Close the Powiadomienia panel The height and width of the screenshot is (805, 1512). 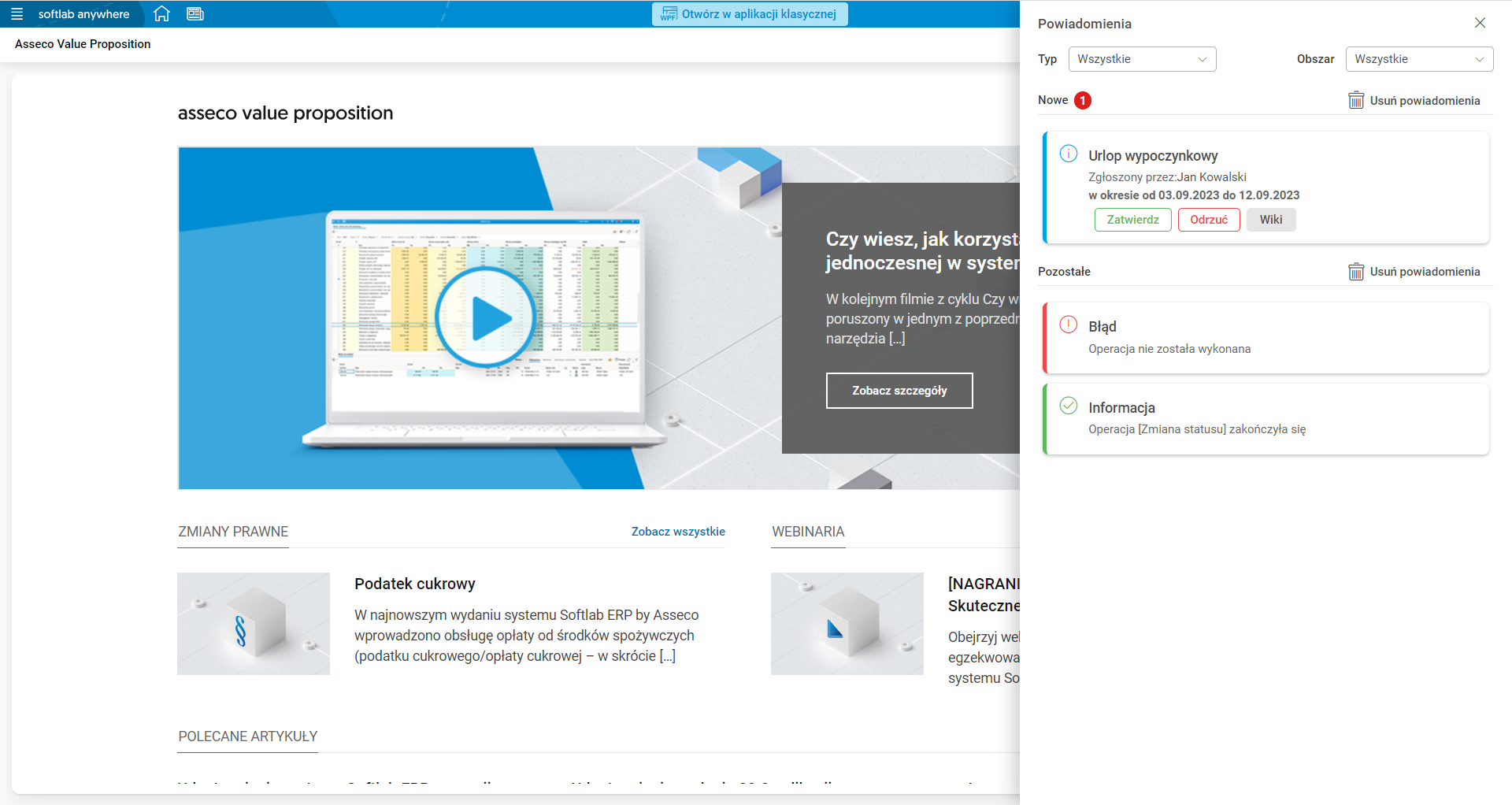(1480, 23)
